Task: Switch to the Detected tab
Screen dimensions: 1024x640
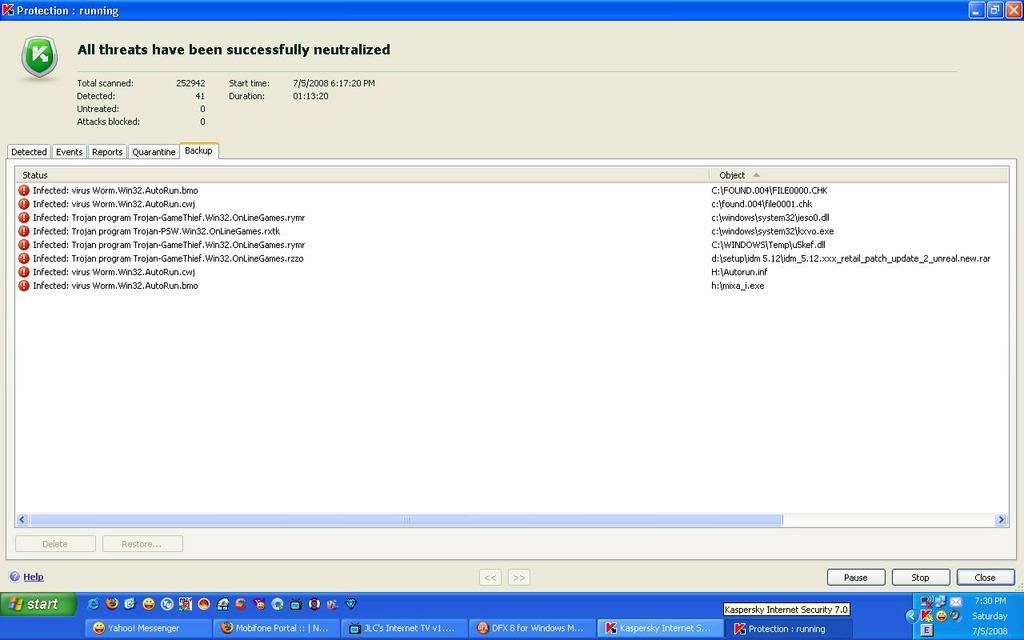Action: pos(29,152)
